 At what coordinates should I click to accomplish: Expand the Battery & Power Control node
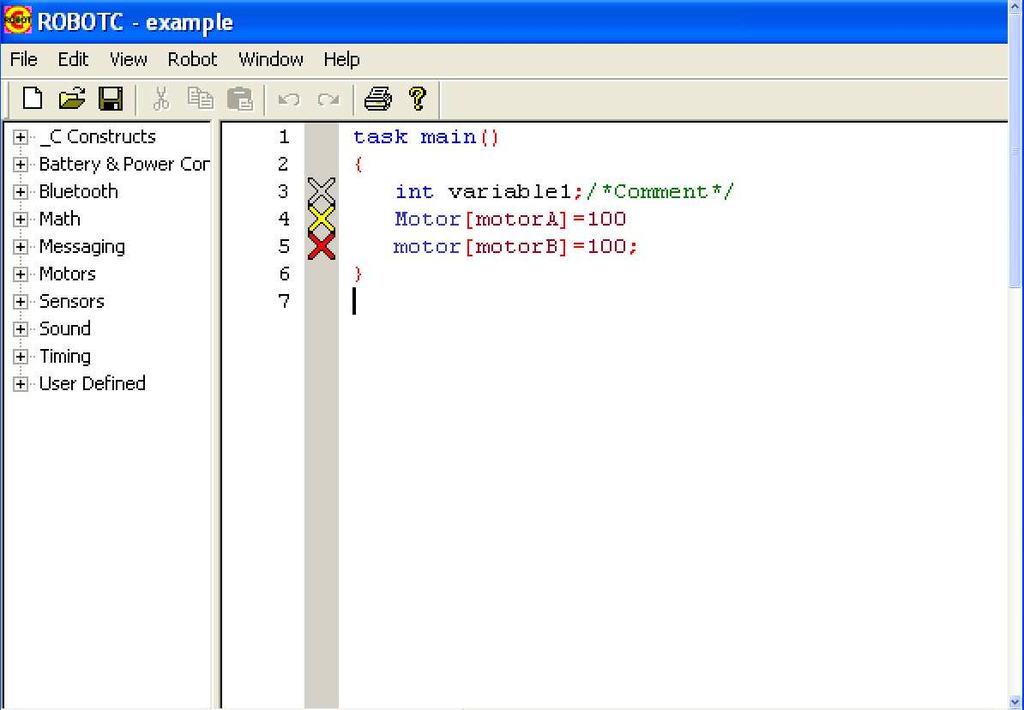click(20, 165)
